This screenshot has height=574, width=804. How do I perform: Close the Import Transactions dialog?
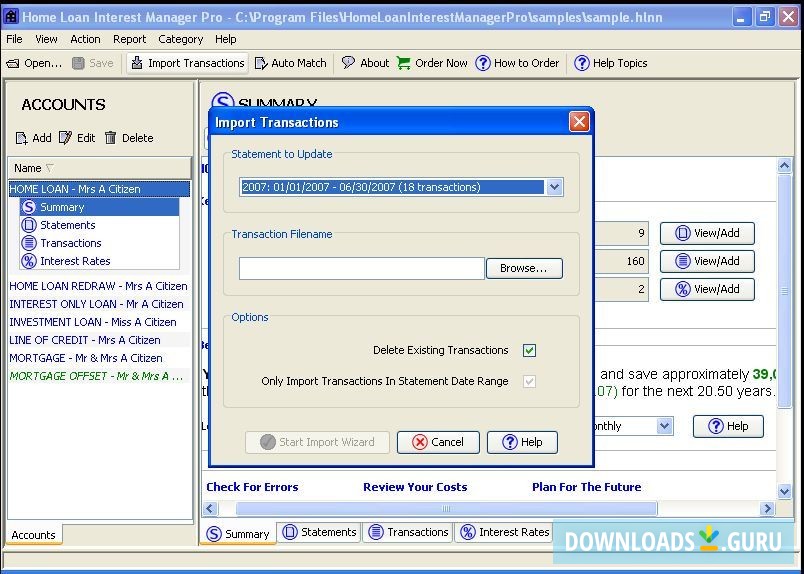coord(579,122)
